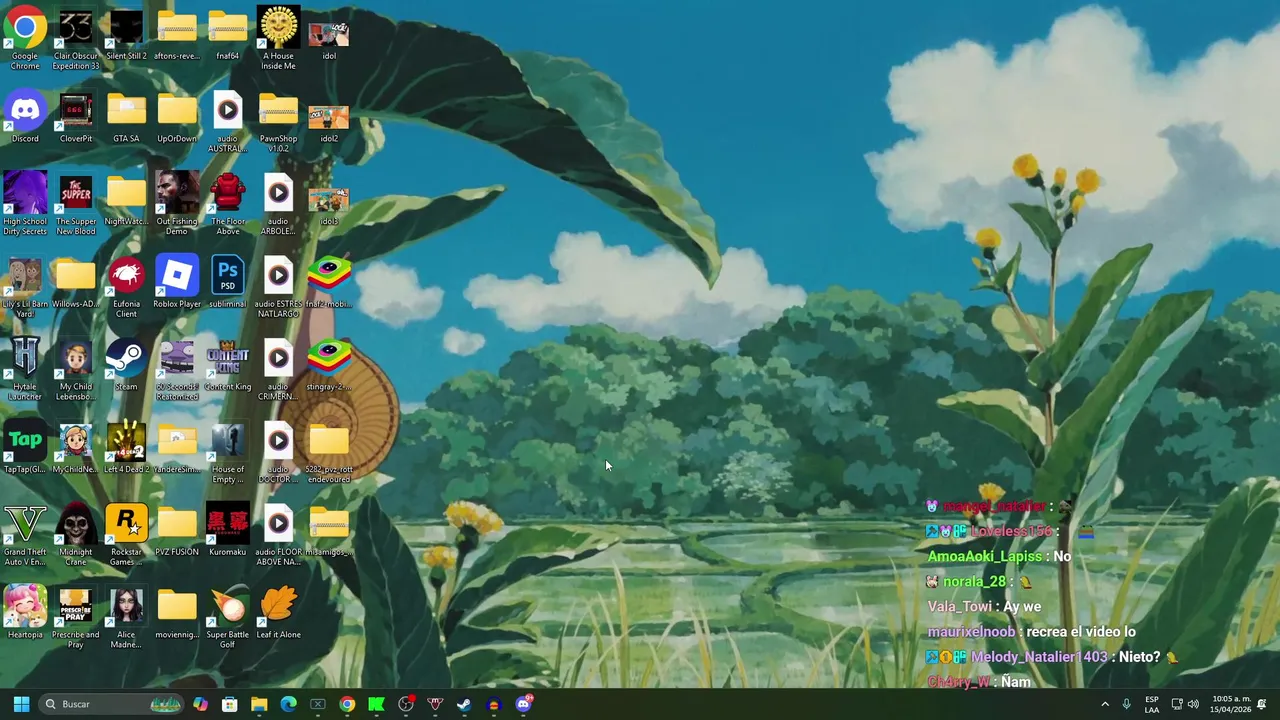Select the Content King desktop icon
The width and height of the screenshot is (1280, 720).
coord(228,365)
